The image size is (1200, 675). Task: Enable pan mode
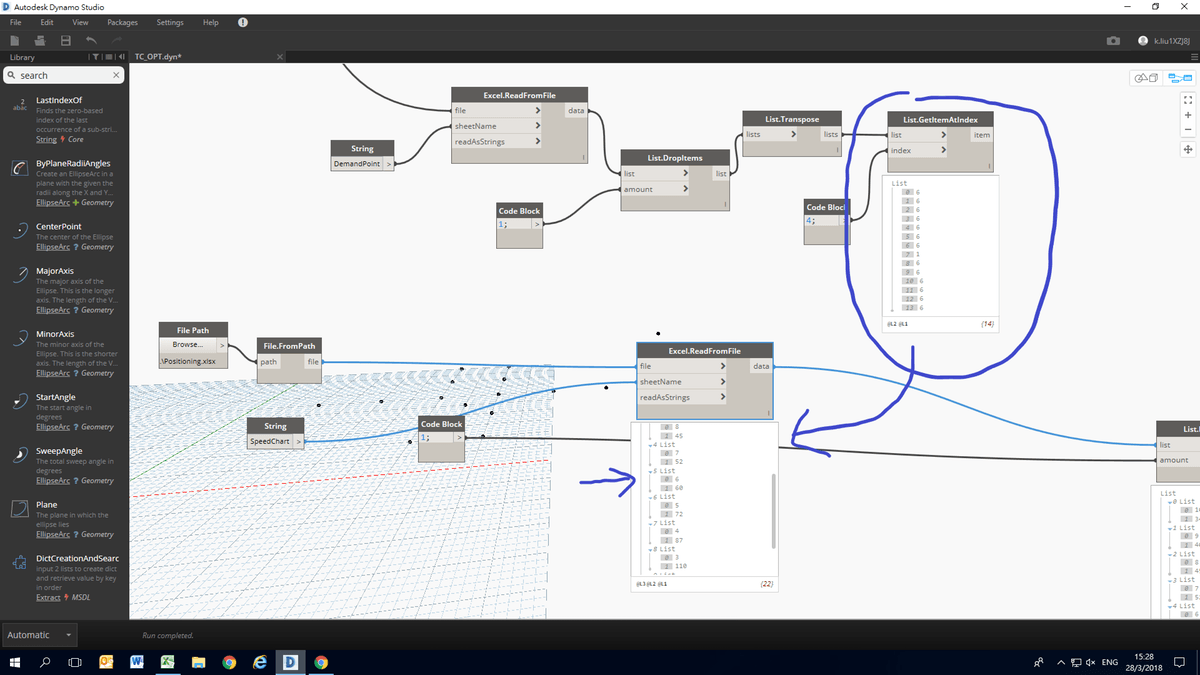tap(1188, 149)
